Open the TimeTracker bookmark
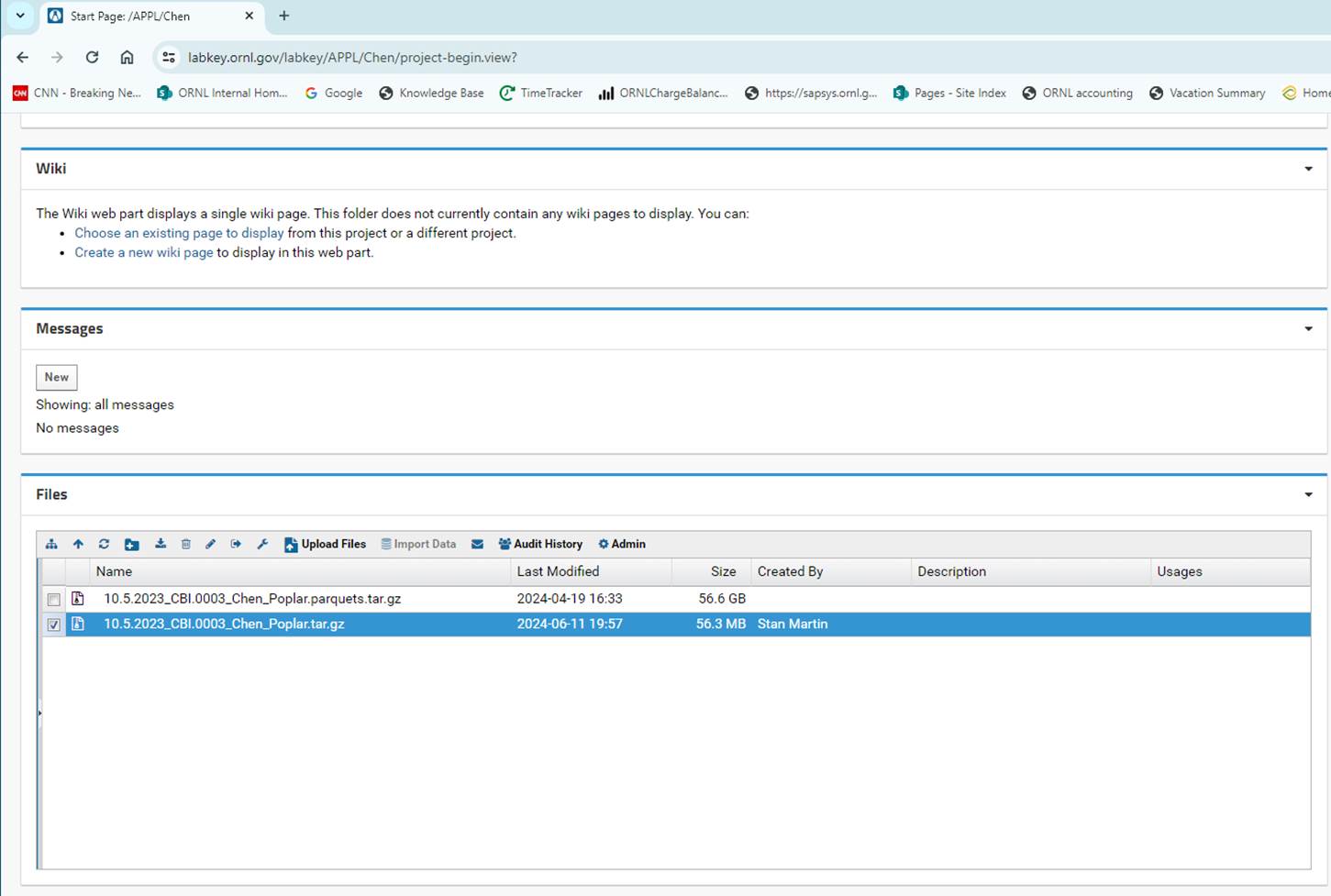The width and height of the screenshot is (1331, 896). click(x=540, y=93)
